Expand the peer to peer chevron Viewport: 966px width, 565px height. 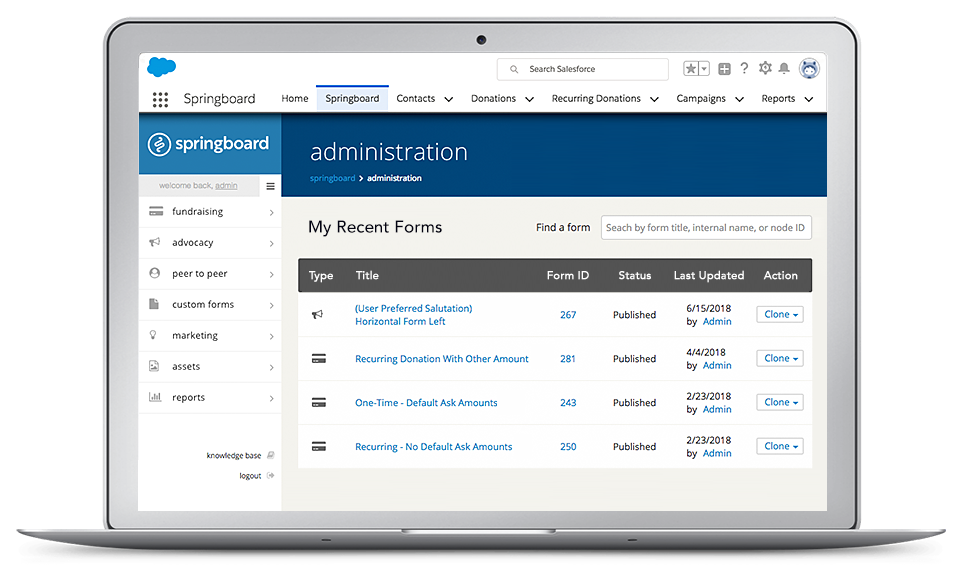pos(272,274)
